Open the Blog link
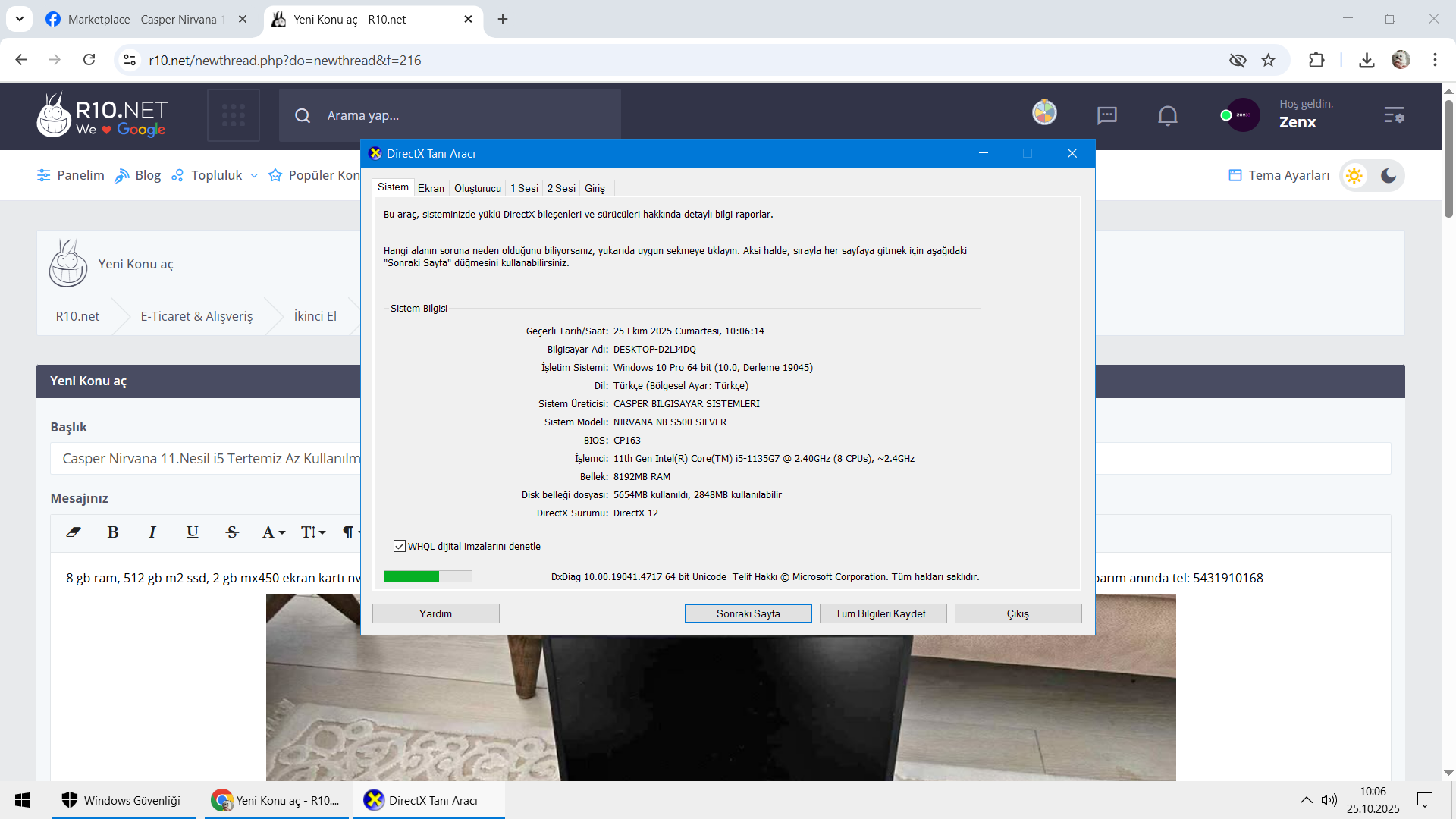This screenshot has height=819, width=1456. [x=137, y=175]
